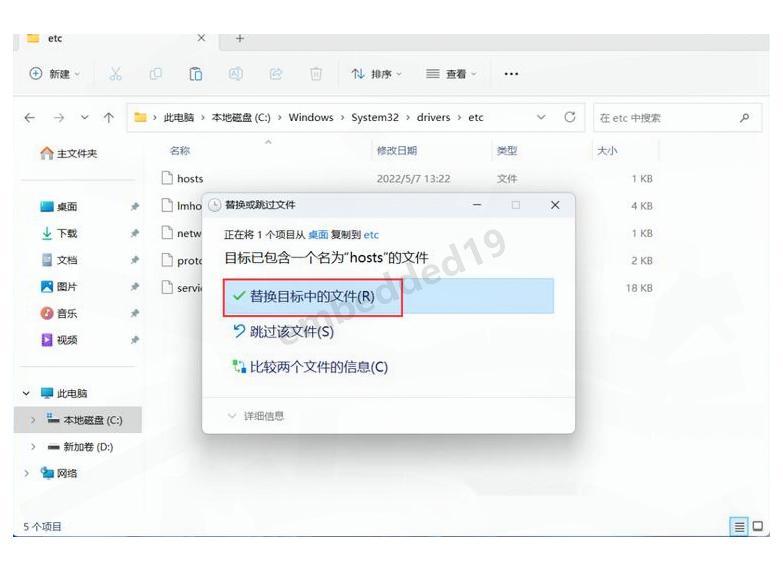Select the protocol file icon
Image resolution: width=783 pixels, height=572 pixels.
click(x=167, y=260)
